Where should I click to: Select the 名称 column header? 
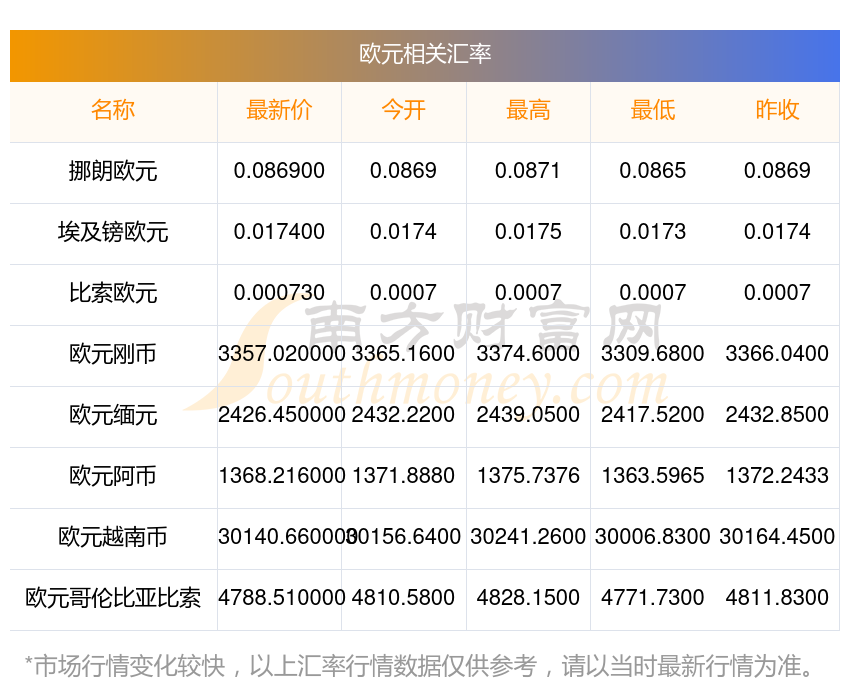113,110
